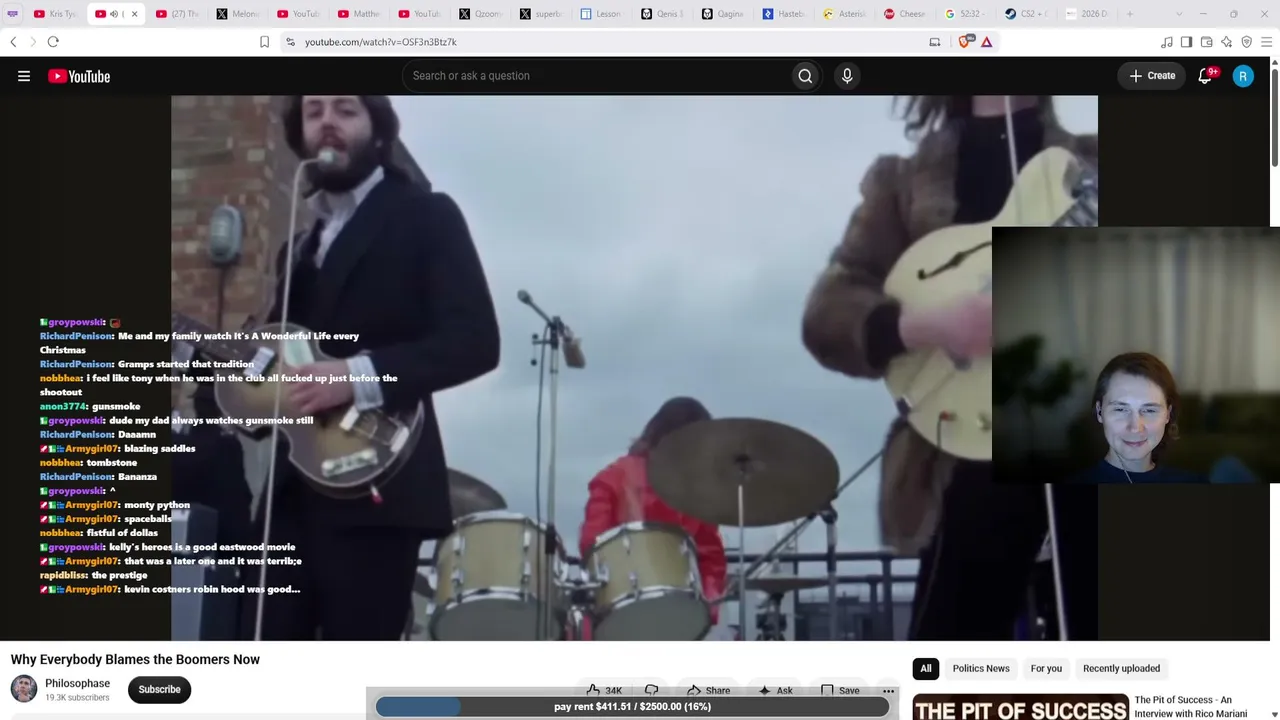Open the browser main menu
This screenshot has height=720, width=1280.
pyautogui.click(x=1267, y=42)
